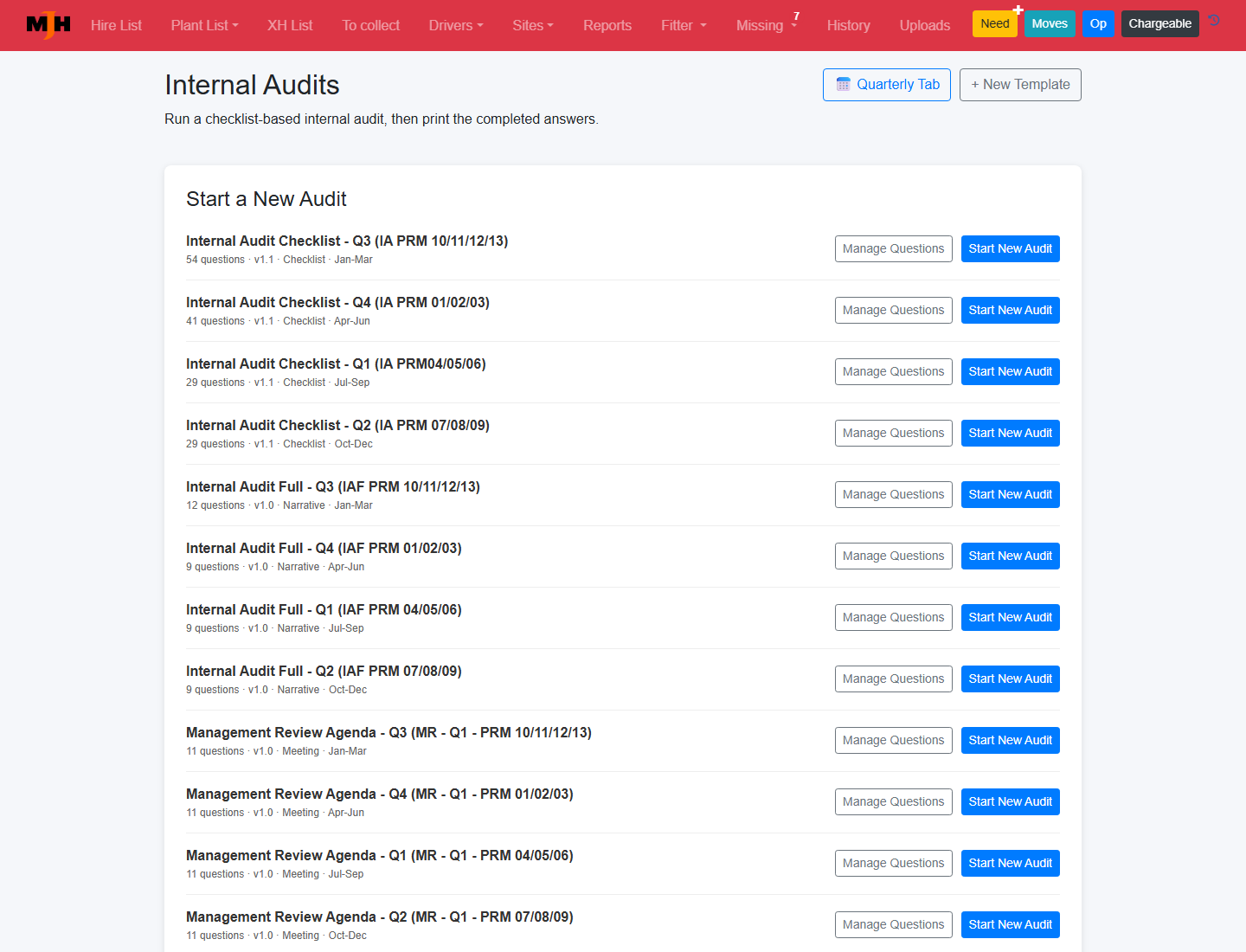The width and height of the screenshot is (1246, 952).
Task: Click the 'Internal Audits' page heading
Action: coord(252,85)
